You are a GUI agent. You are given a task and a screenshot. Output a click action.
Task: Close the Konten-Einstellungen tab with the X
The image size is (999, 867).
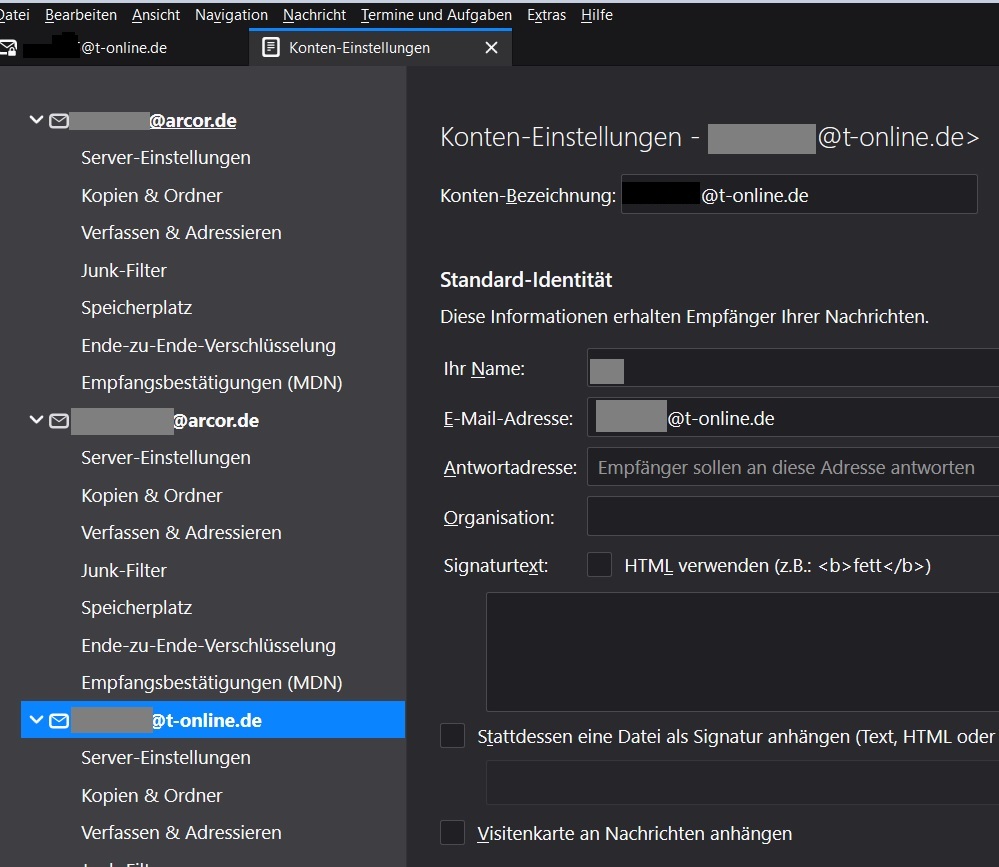(491, 48)
